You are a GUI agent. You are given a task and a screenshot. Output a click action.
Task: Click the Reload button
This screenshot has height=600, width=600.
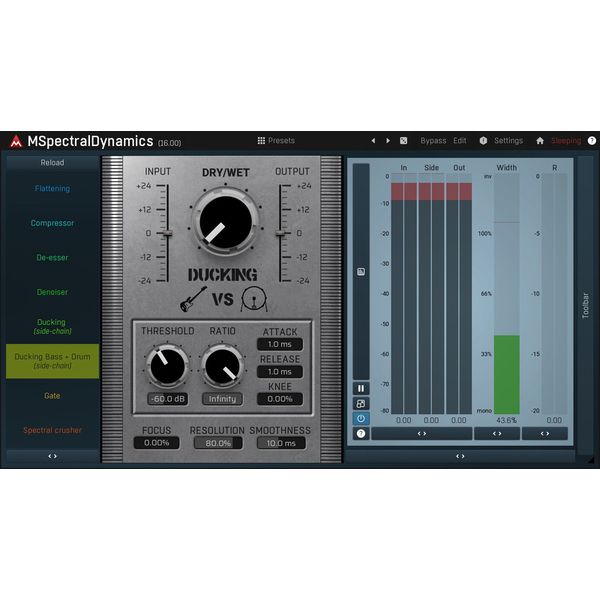(52, 163)
